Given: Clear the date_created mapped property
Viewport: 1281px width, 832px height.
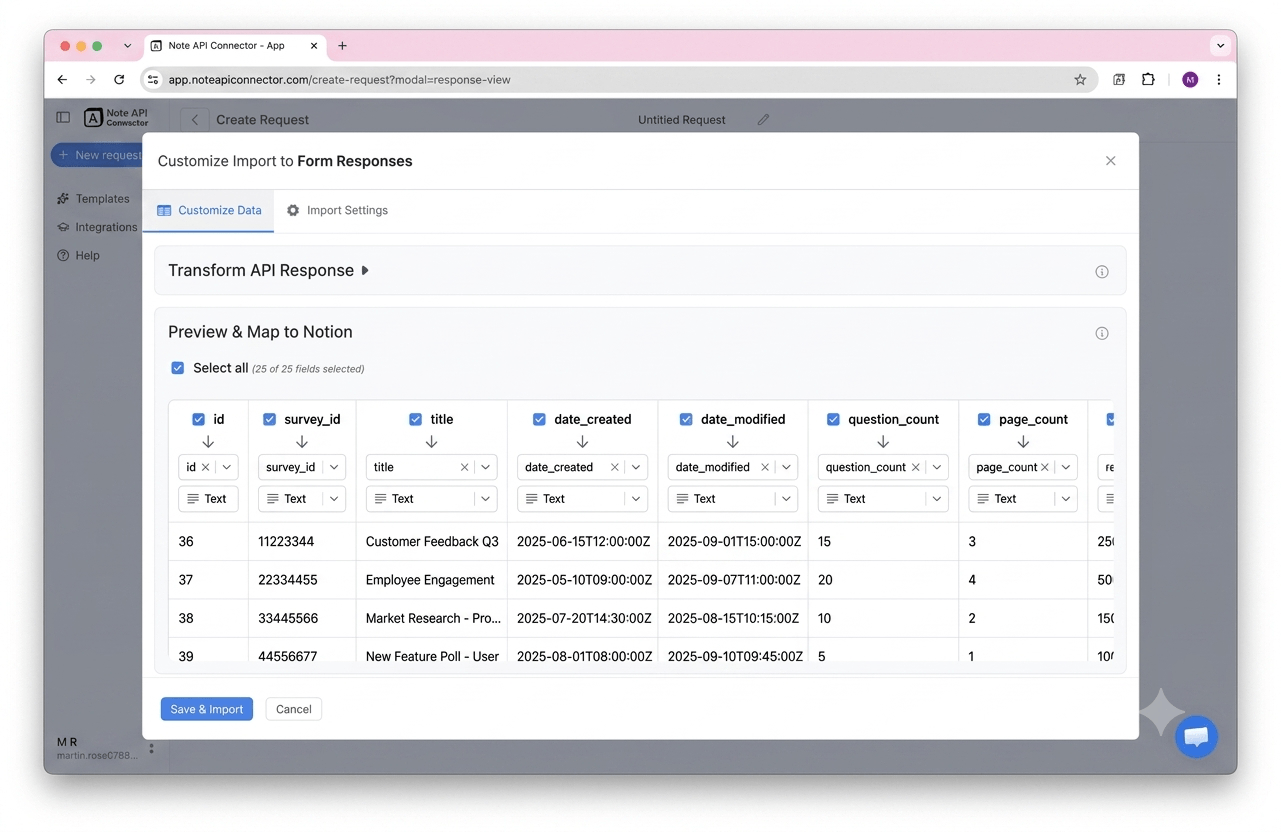Looking at the screenshot, I should tap(615, 467).
